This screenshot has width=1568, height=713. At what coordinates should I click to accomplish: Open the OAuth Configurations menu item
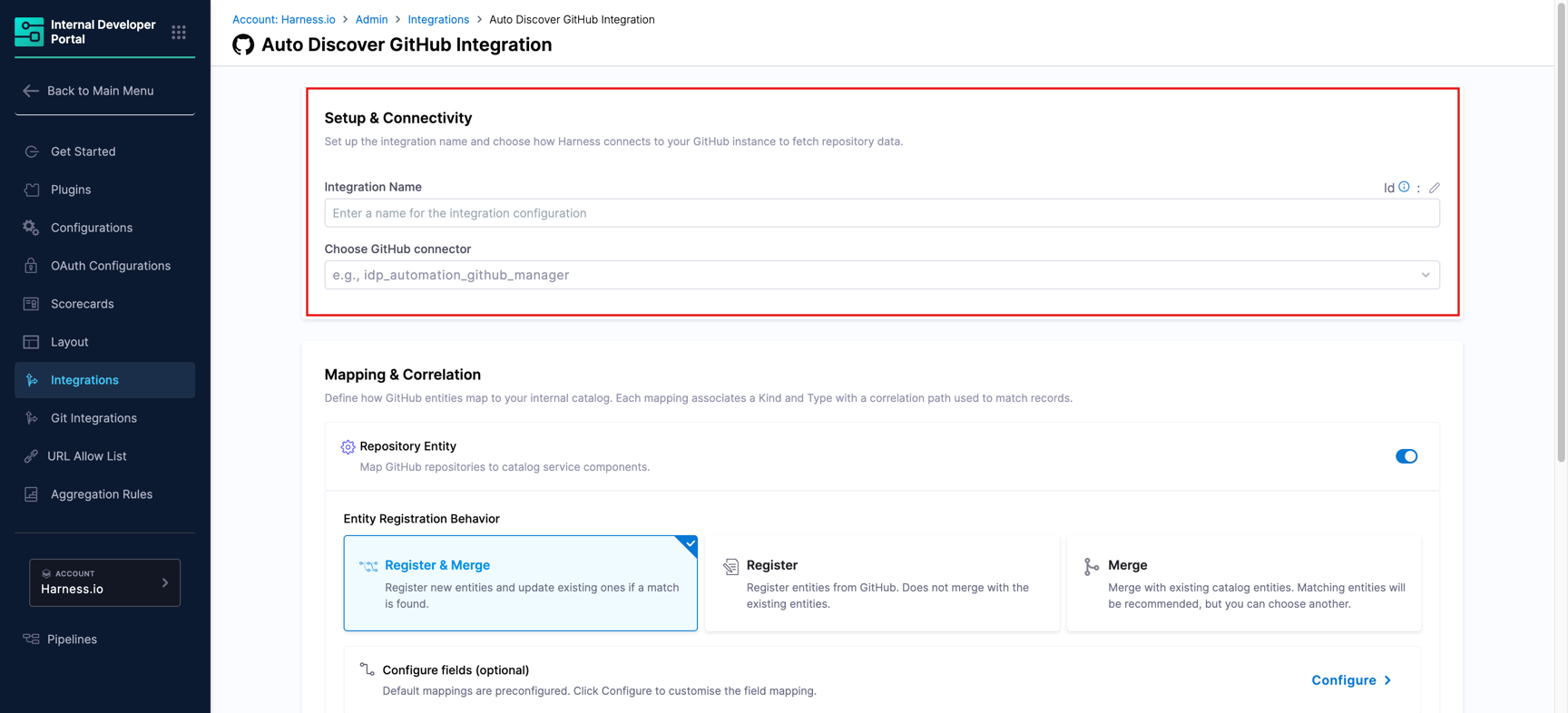[x=110, y=266]
